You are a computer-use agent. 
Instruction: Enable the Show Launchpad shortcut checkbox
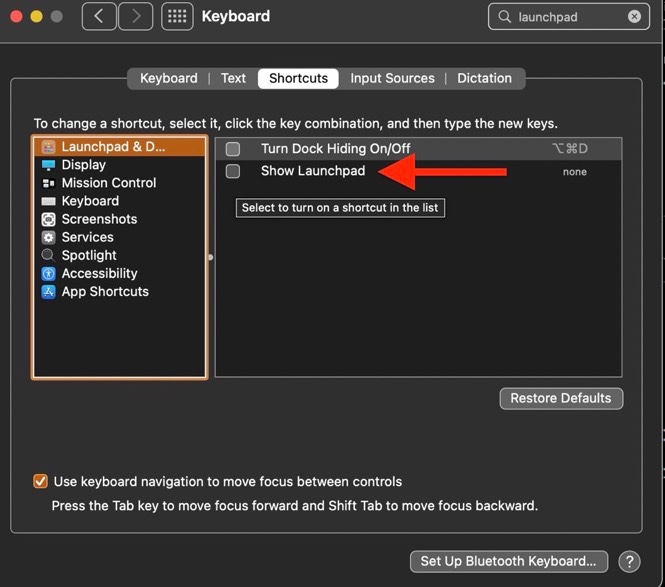233,171
